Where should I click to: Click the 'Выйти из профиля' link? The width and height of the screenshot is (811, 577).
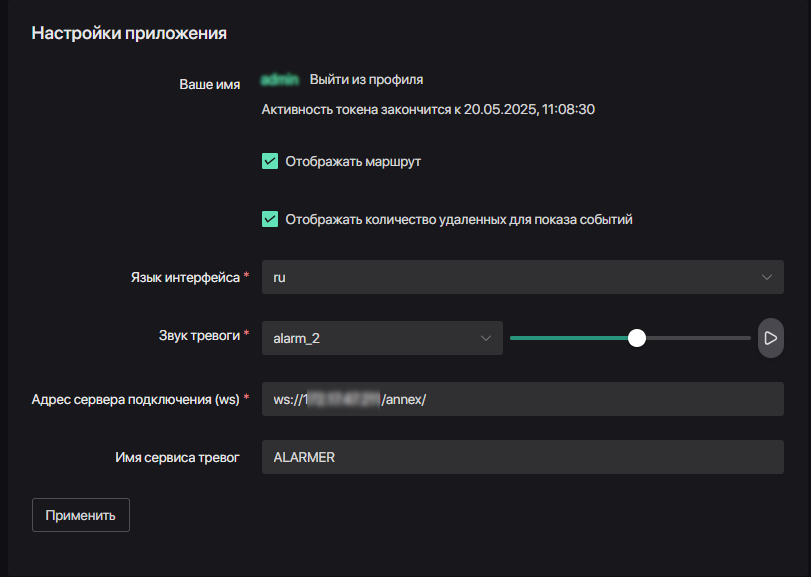[x=366, y=80]
